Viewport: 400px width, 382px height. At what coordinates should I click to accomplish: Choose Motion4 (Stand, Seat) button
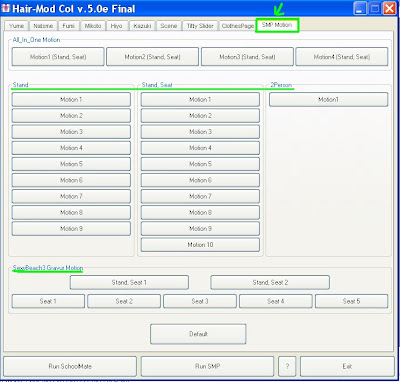[x=342, y=57]
